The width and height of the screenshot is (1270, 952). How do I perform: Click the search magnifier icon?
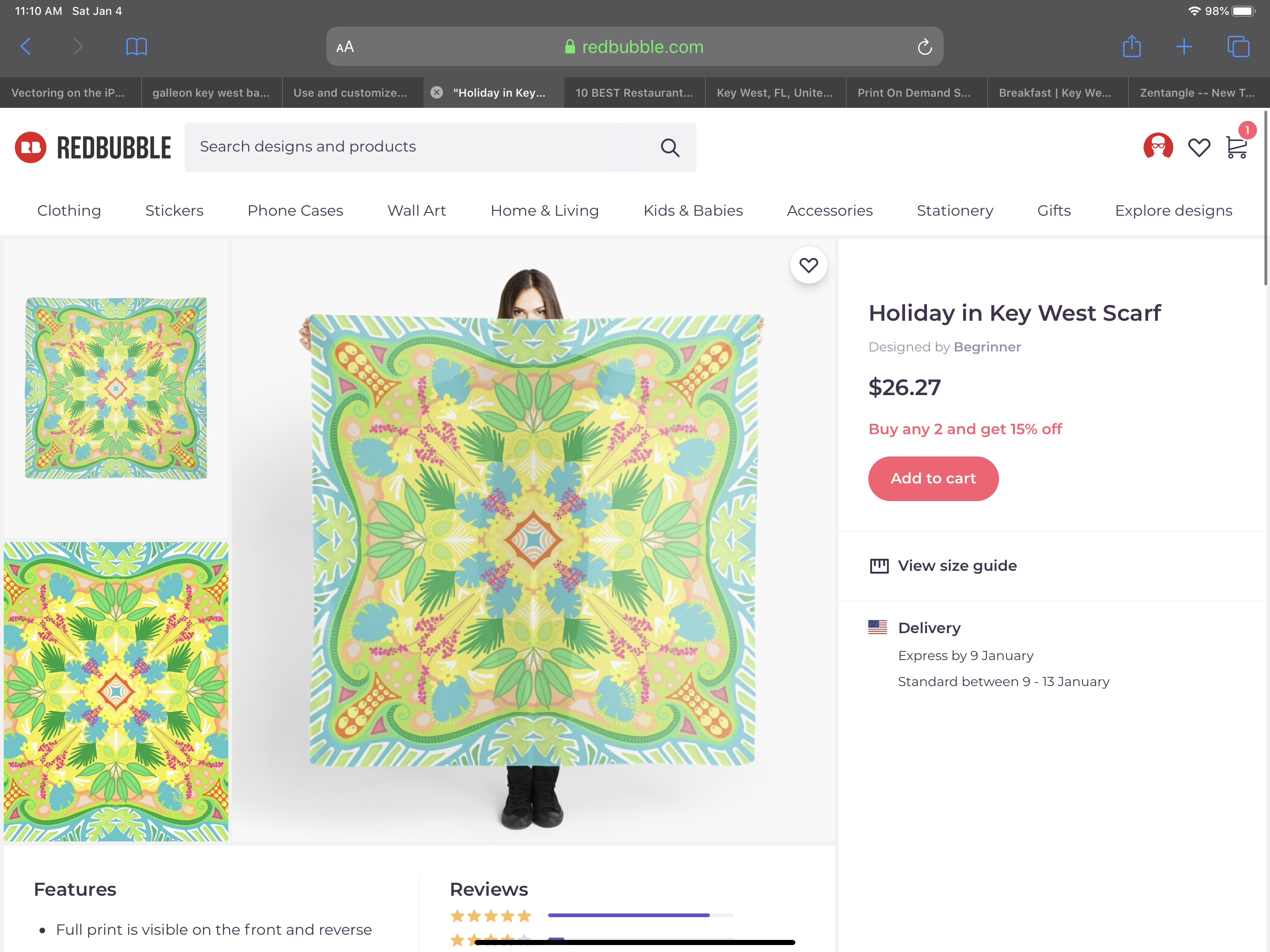(x=669, y=147)
